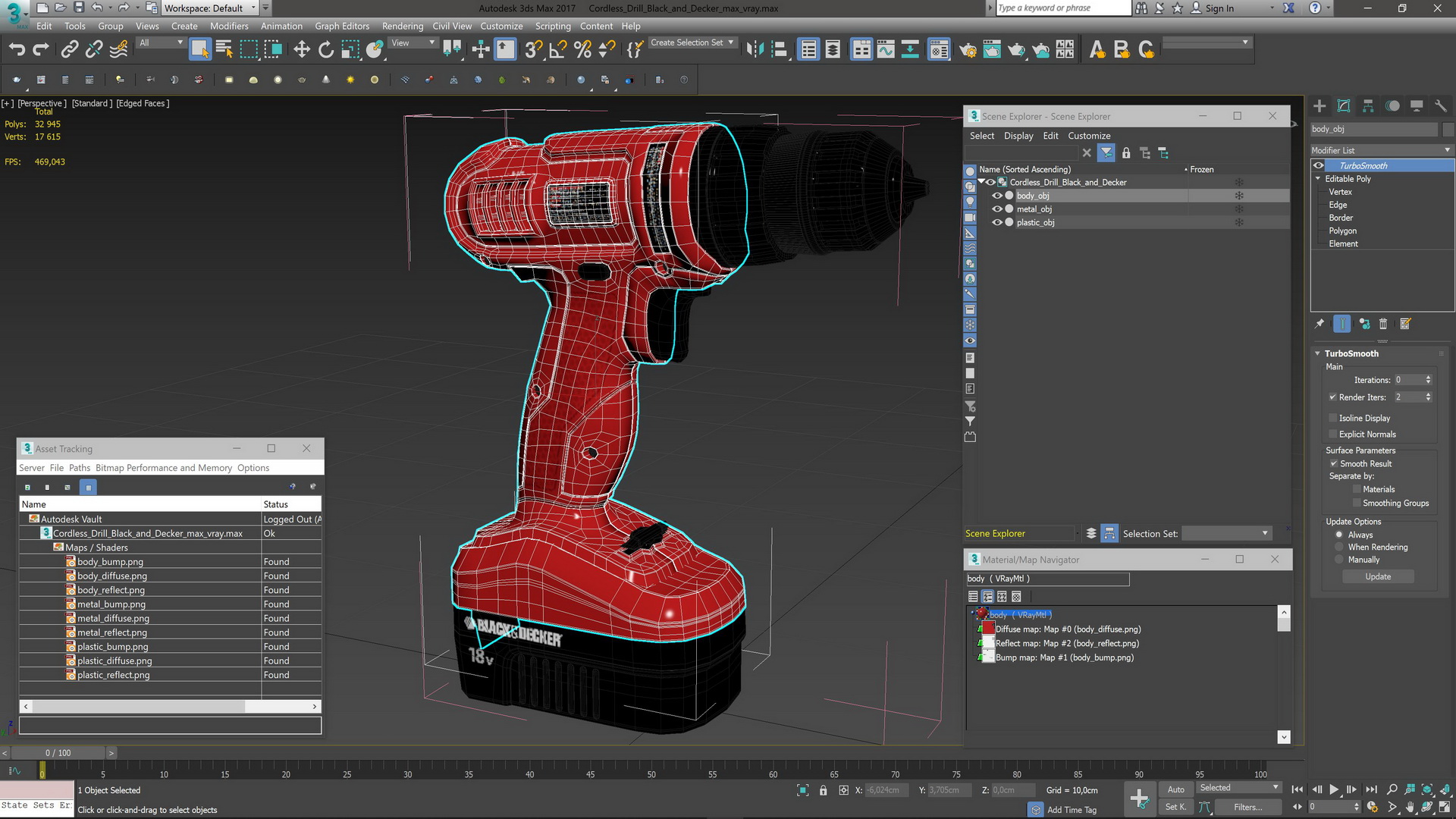Open Display menu in Scene Explorer
The height and width of the screenshot is (819, 1456).
click(1018, 136)
